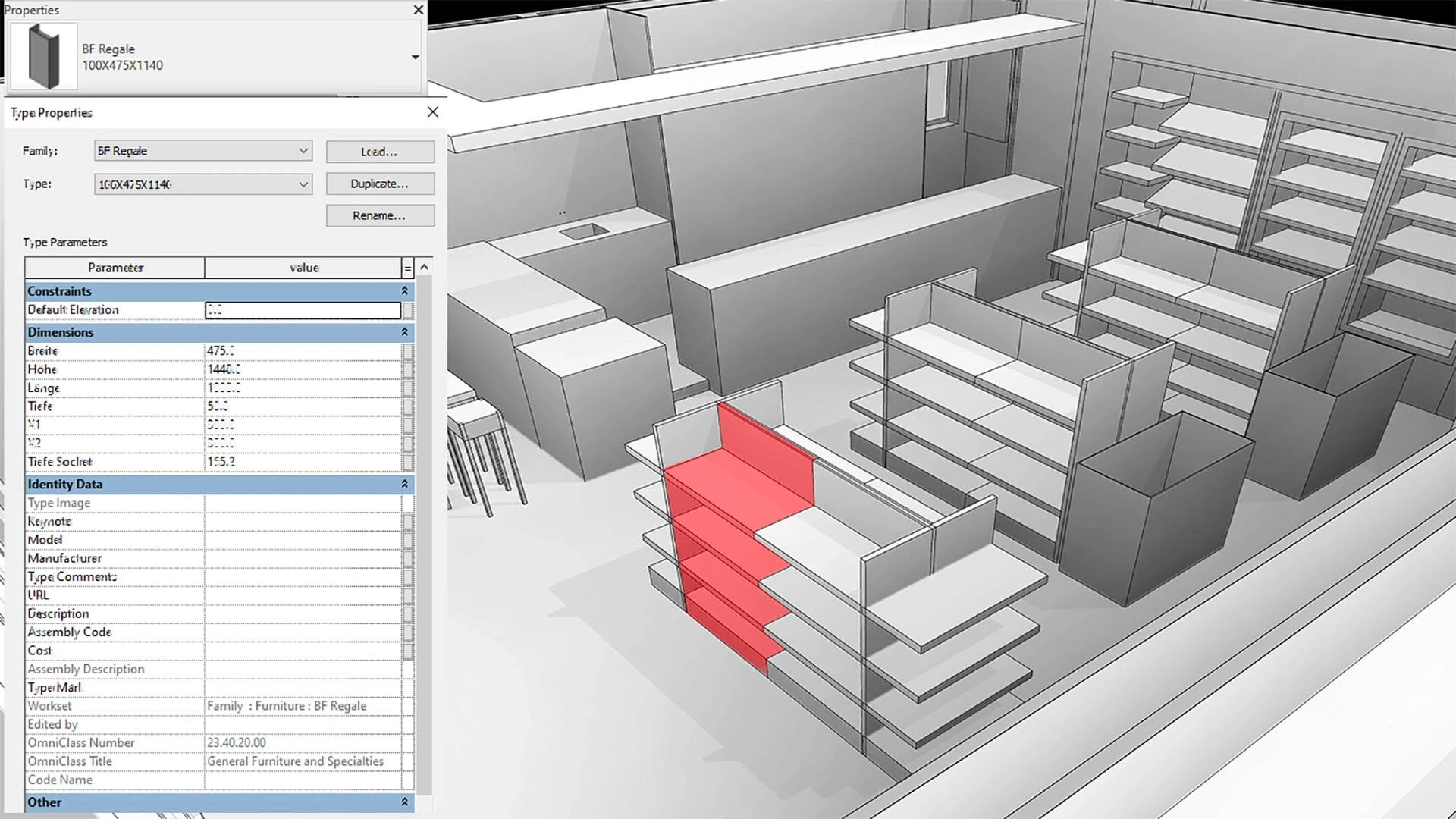Image resolution: width=1456 pixels, height=819 pixels.
Task: Click the scrollbar up arrow beside the parameter list
Action: click(x=424, y=268)
